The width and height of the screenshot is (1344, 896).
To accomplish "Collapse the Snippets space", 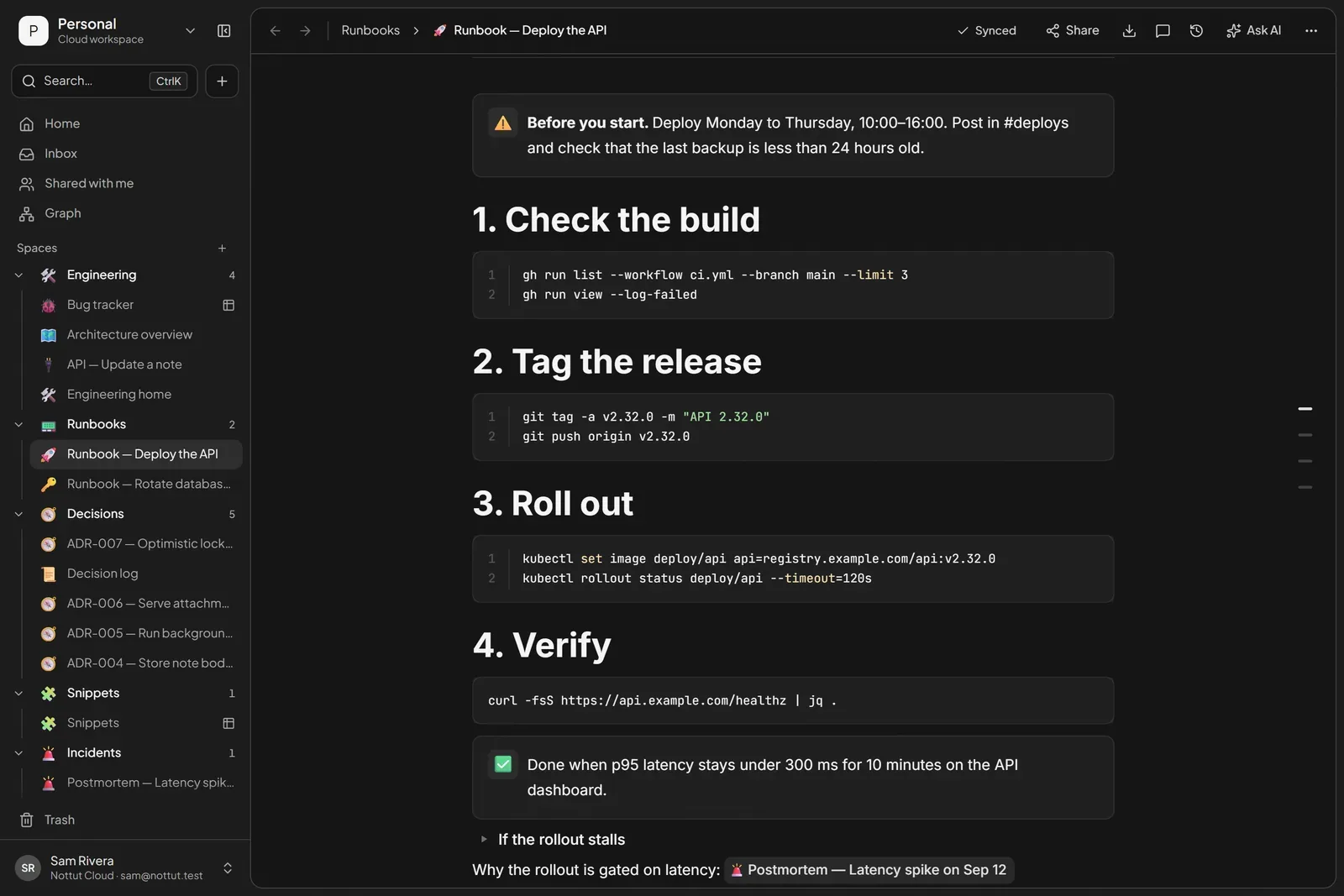I will click(18, 694).
